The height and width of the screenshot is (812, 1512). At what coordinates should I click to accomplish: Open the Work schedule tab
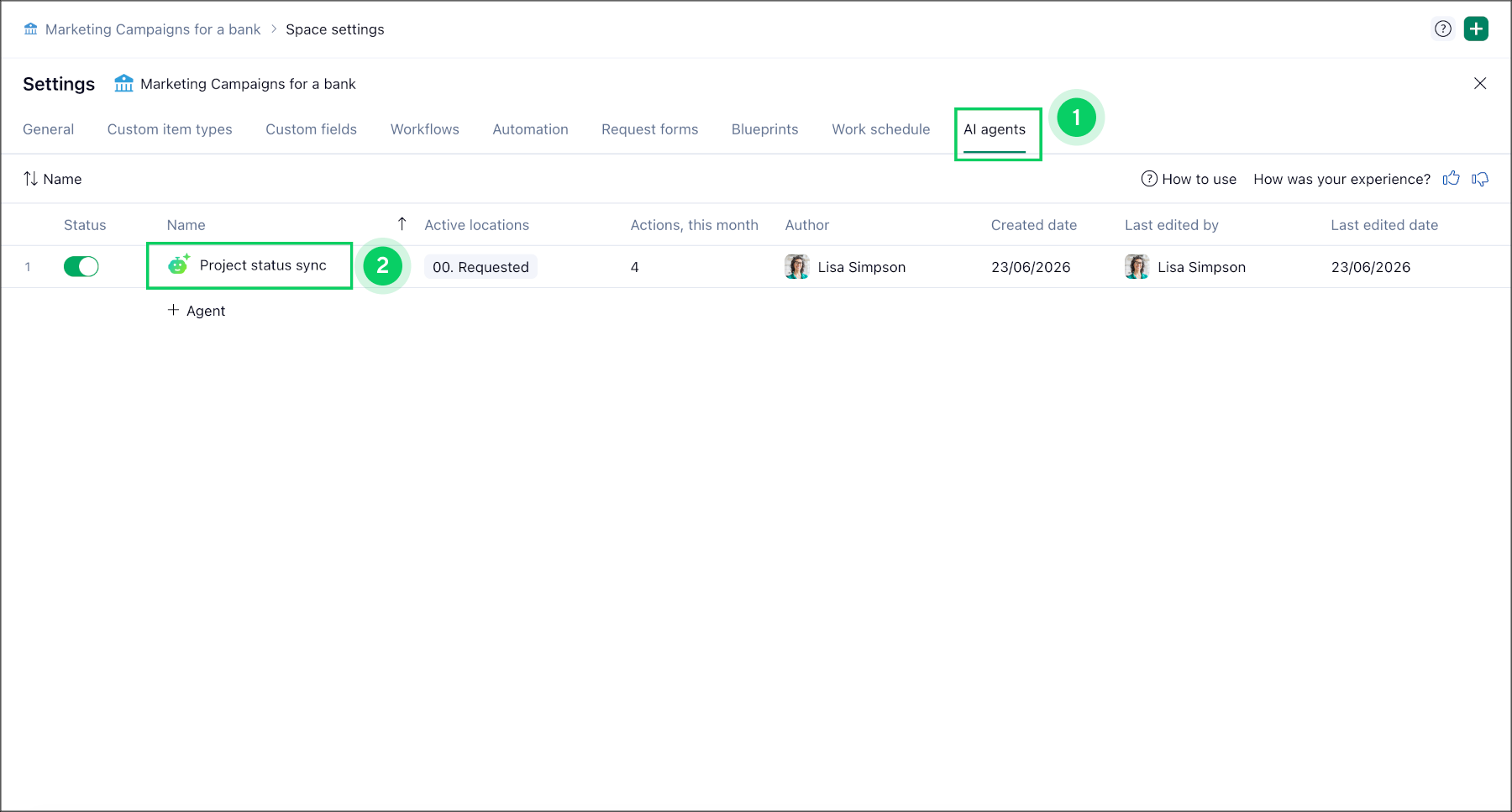(x=881, y=129)
